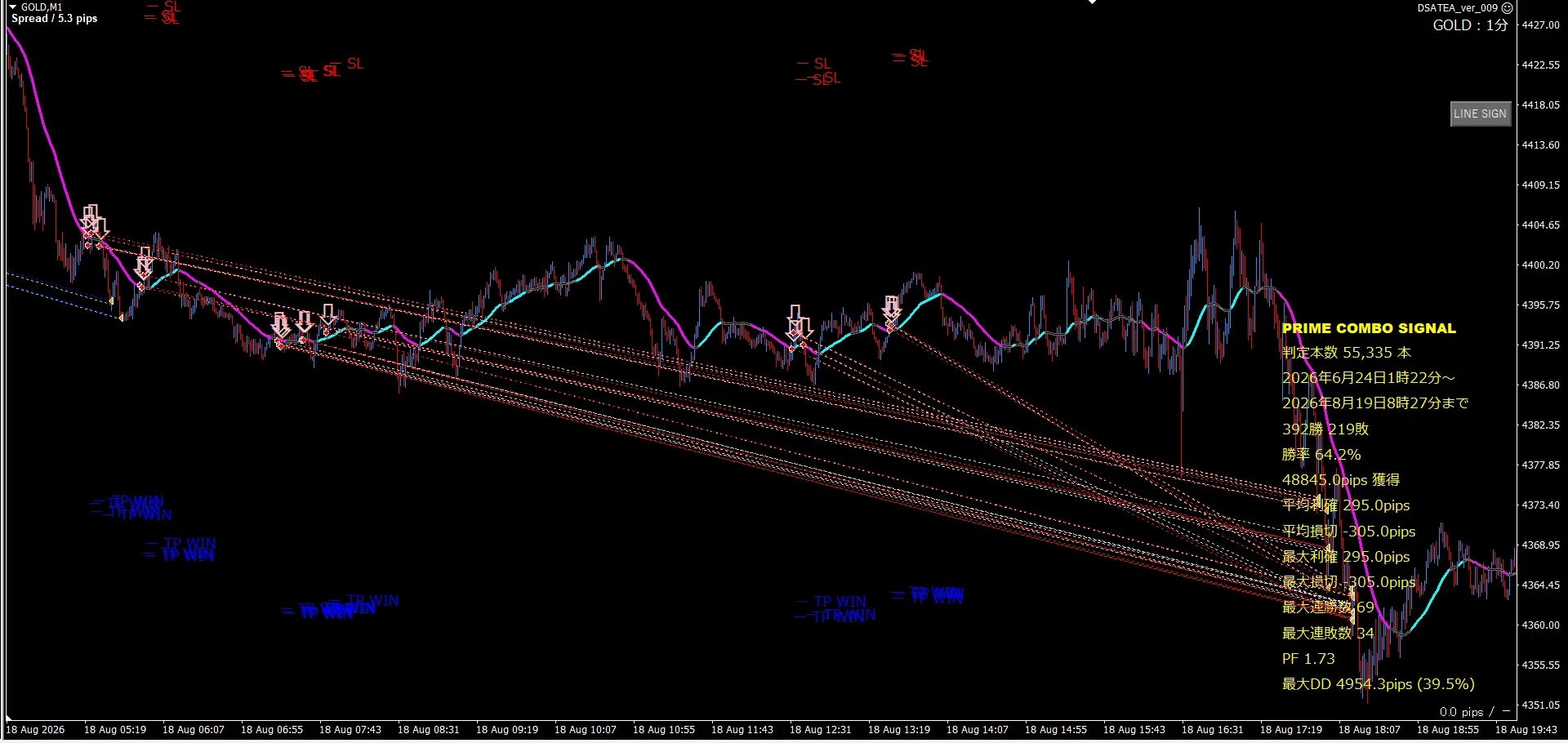Image resolution: width=1568 pixels, height=743 pixels.
Task: Select the '18 Aug 18:07' time axis label
Action: [1370, 730]
